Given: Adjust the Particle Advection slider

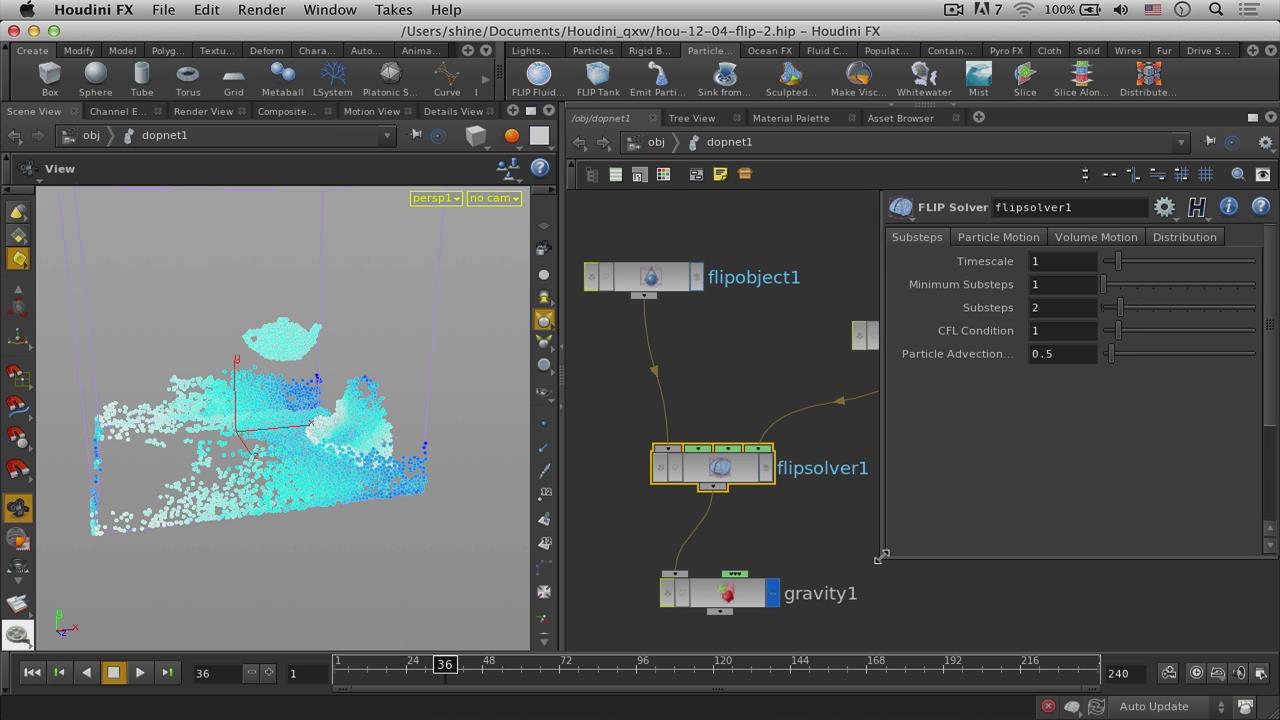Looking at the screenshot, I should [x=1180, y=353].
